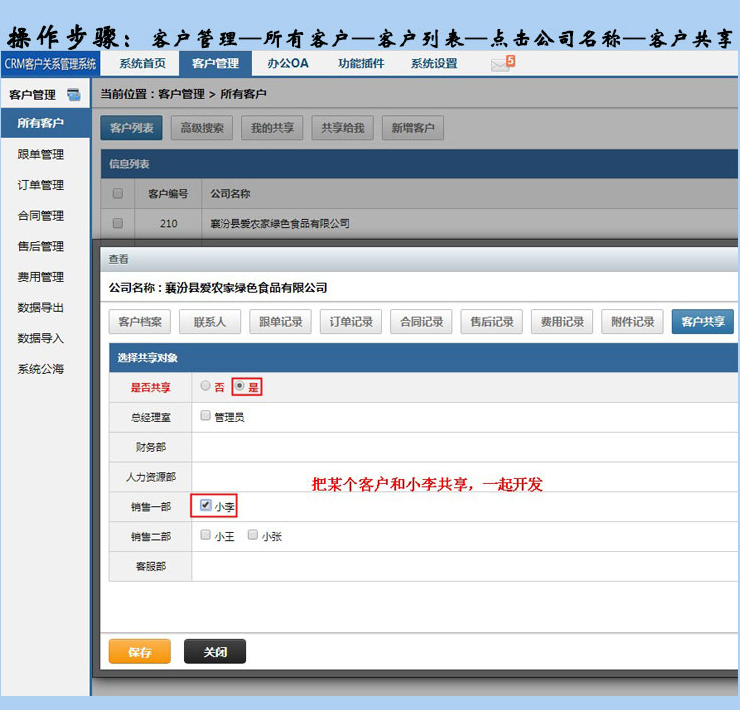
Task: Check the row checkbox for customer 210
Action: click(118, 223)
